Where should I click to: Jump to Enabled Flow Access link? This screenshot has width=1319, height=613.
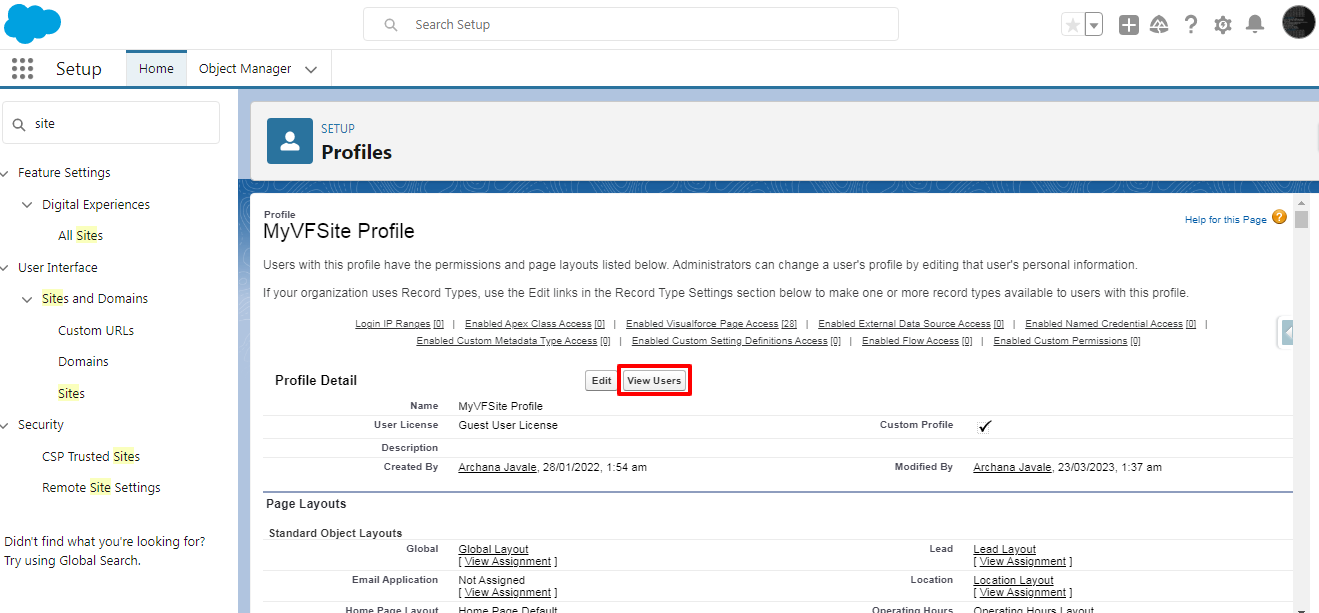pyautogui.click(x=917, y=341)
